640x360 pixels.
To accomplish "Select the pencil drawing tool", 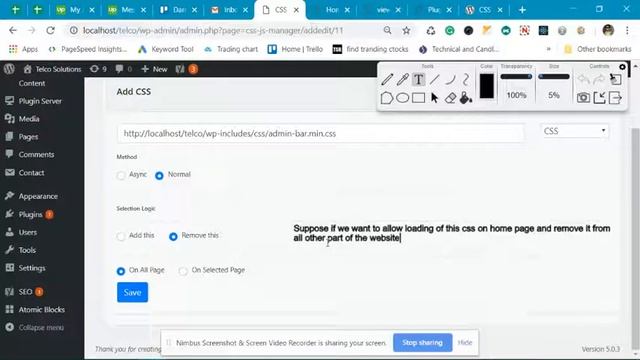I will coord(387,79).
